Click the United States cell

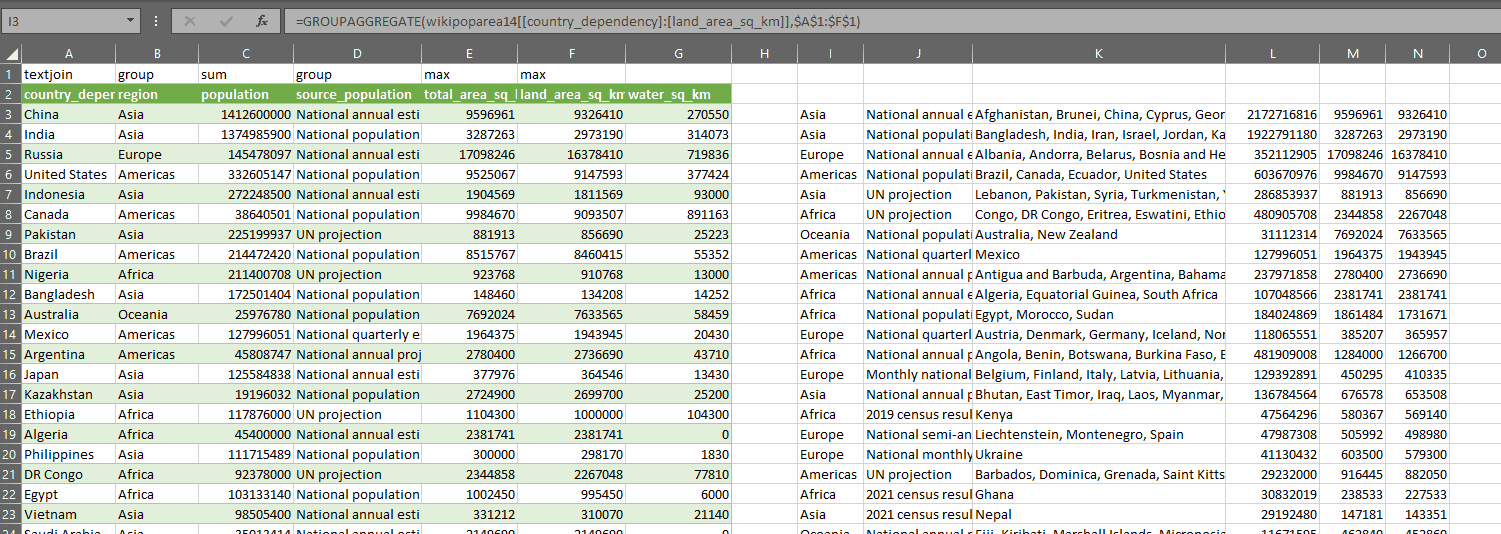click(x=68, y=174)
